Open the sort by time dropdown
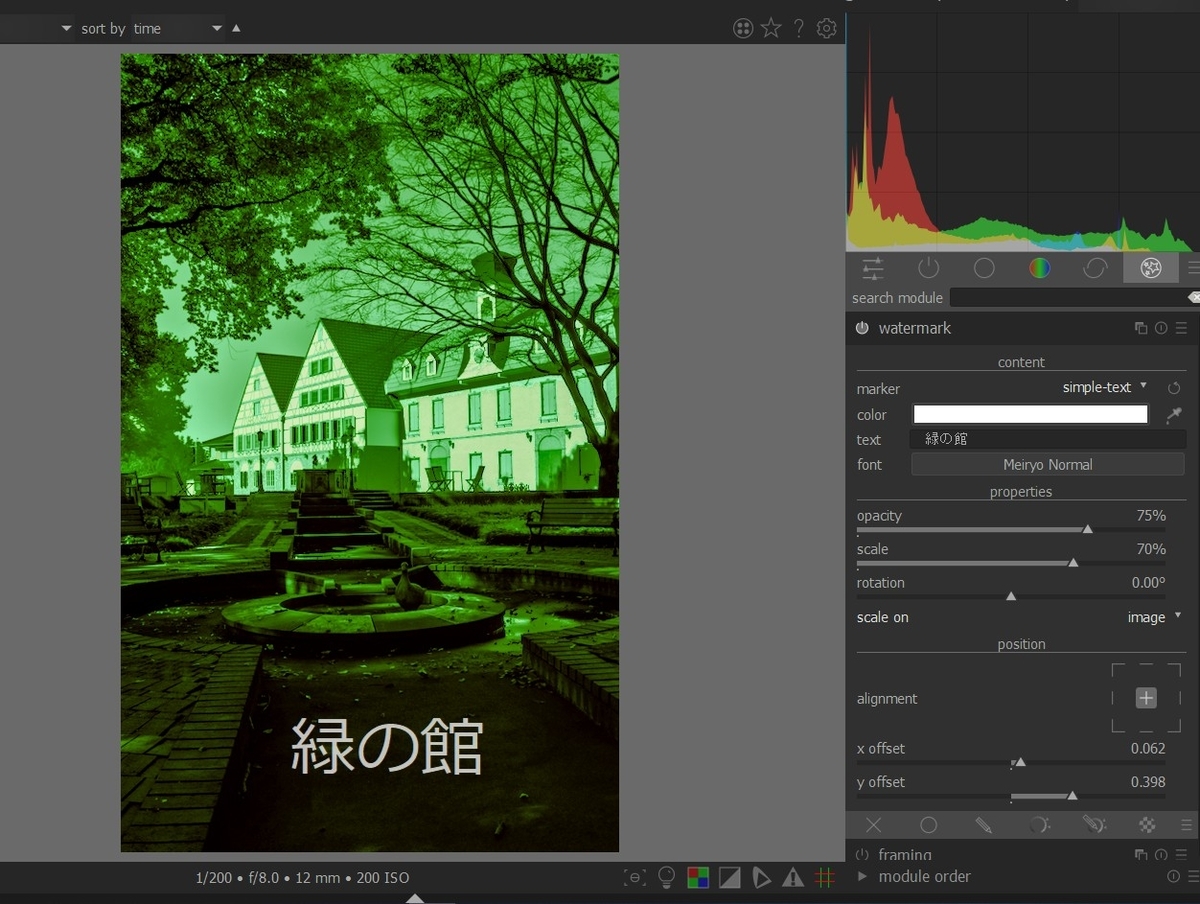Viewport: 1200px width, 904px height. pyautogui.click(x=177, y=28)
